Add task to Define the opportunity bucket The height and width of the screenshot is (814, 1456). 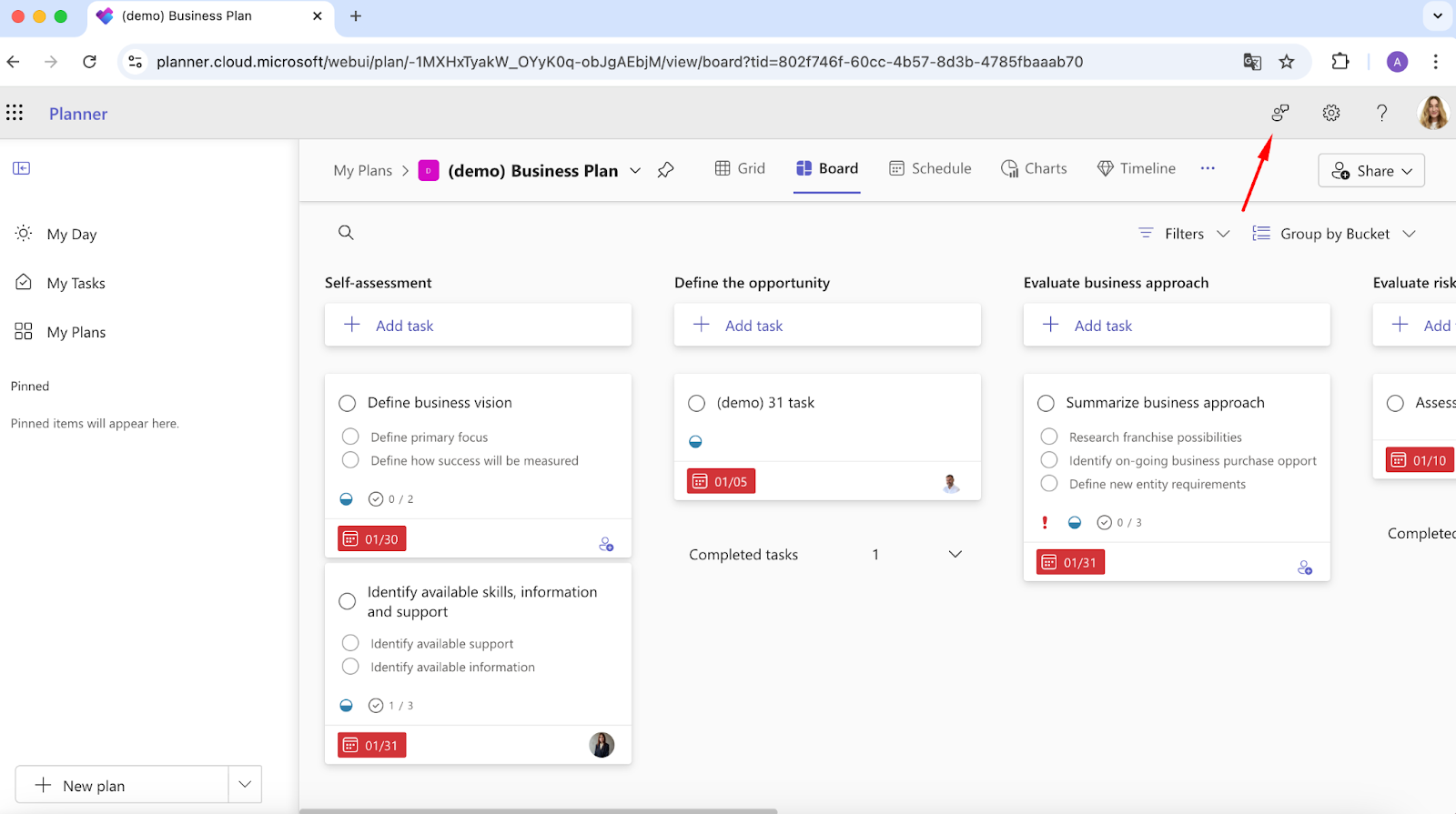click(x=827, y=326)
